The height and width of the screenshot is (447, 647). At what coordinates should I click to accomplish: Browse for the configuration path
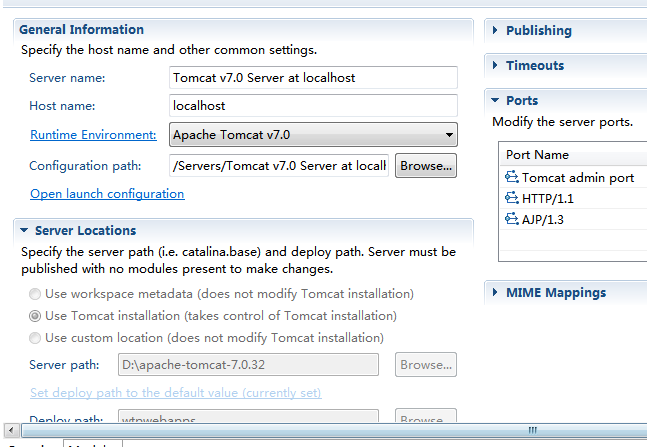[426, 166]
